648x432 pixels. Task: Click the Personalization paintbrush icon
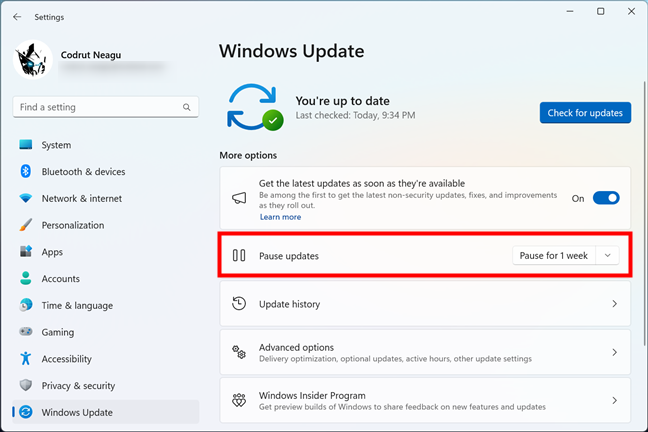coord(26,225)
